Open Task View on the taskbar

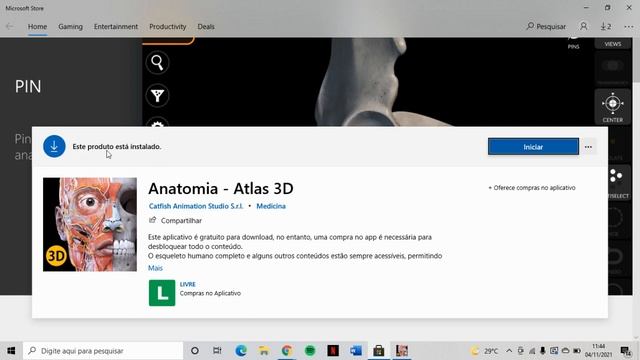217,351
